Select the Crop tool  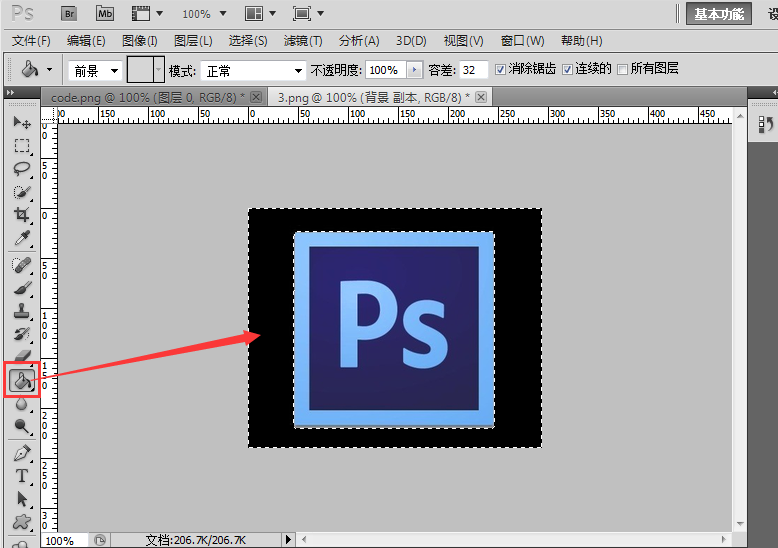tap(21, 215)
